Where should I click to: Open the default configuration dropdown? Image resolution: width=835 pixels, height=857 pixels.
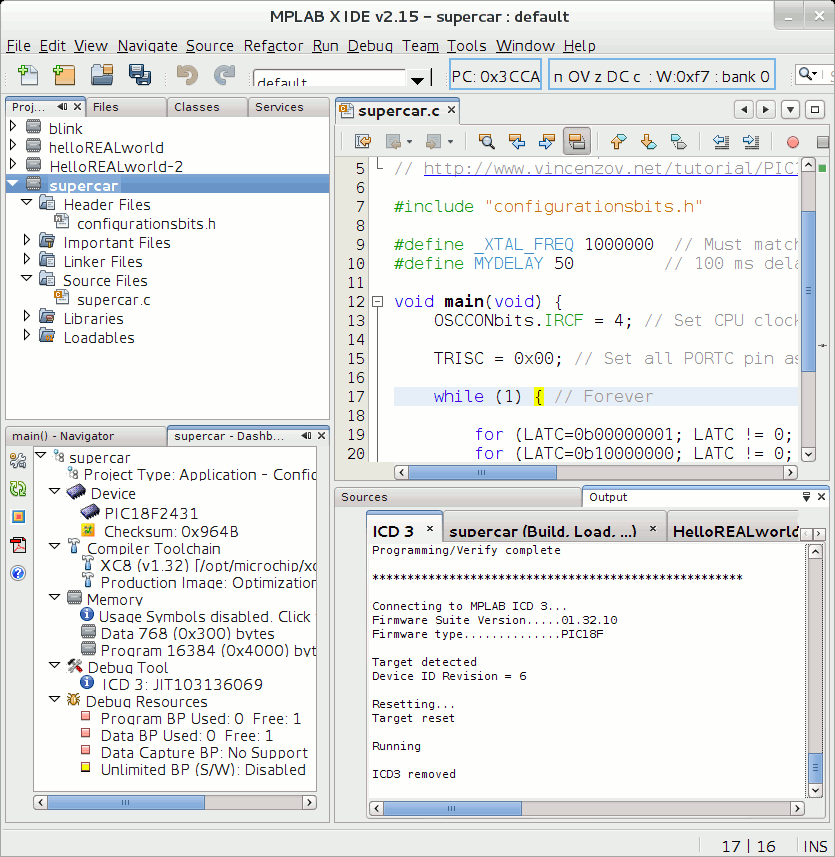point(418,79)
